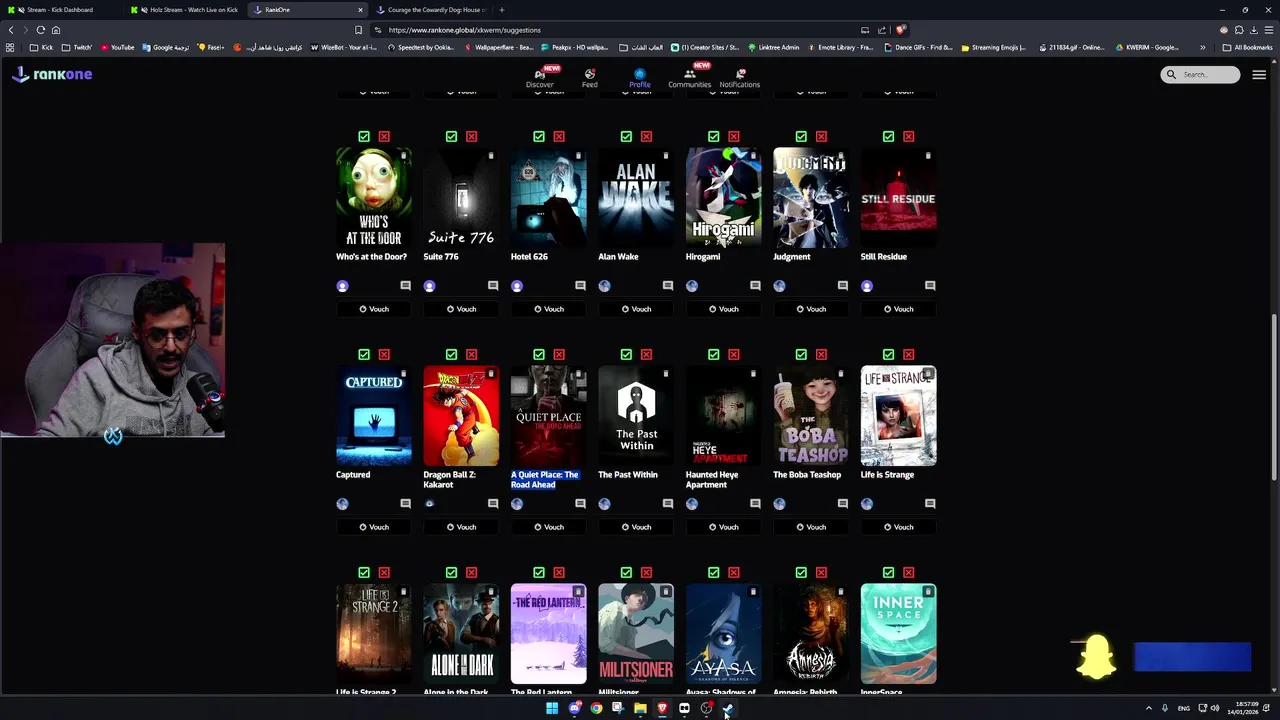Reject the Alan Wake suggestion
Viewport: 1280px width, 720px height.
coord(646,136)
